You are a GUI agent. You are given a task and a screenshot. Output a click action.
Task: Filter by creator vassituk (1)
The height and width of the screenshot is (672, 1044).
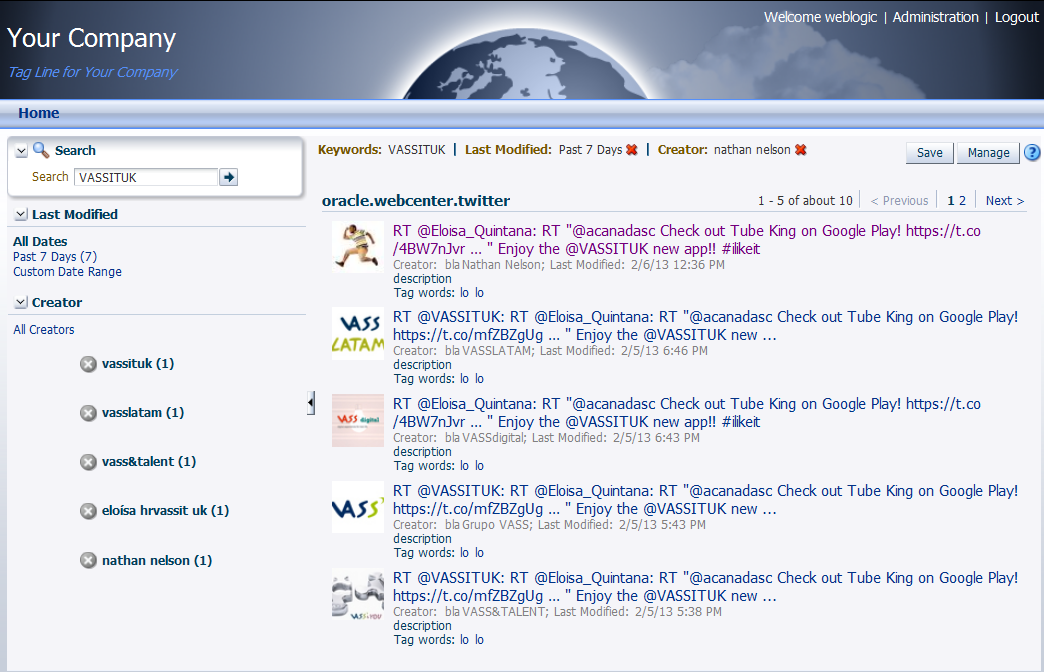138,364
